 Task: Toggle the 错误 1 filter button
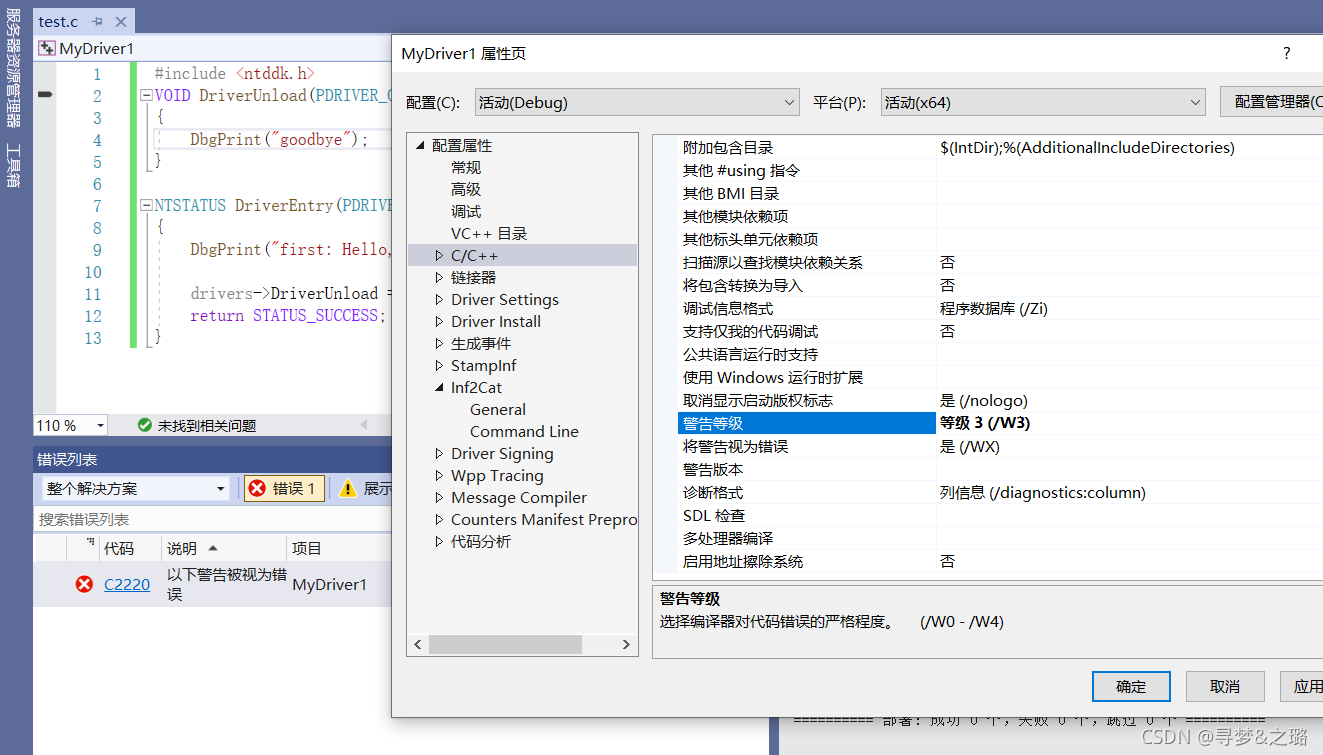pos(284,488)
